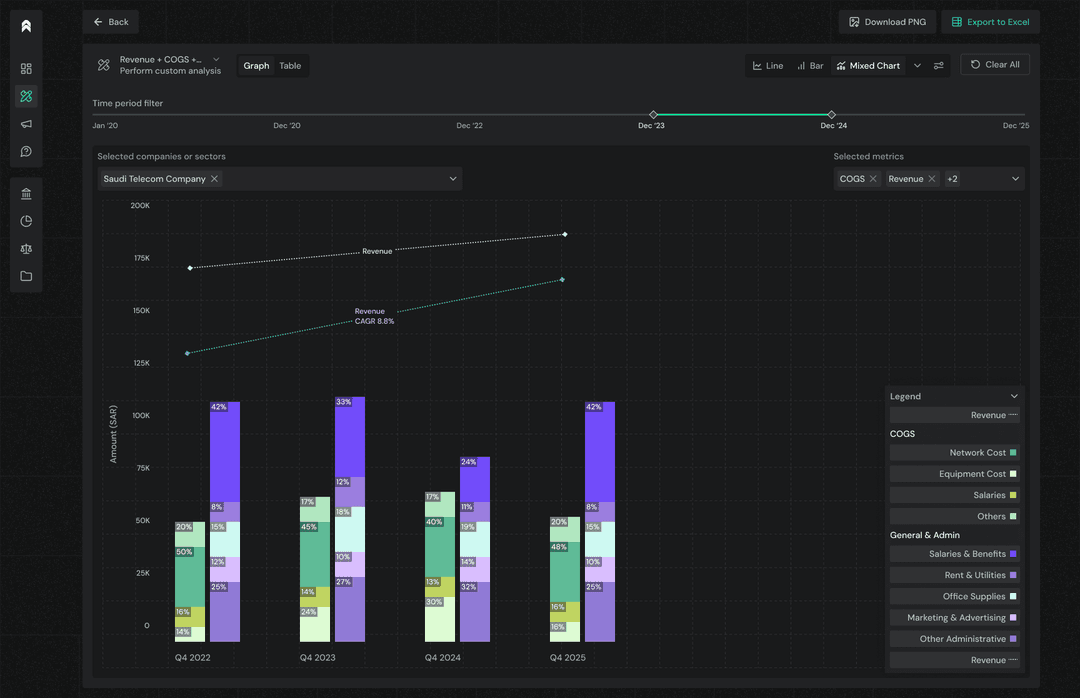
Task: Select the Bar chart type
Action: pyautogui.click(x=810, y=66)
